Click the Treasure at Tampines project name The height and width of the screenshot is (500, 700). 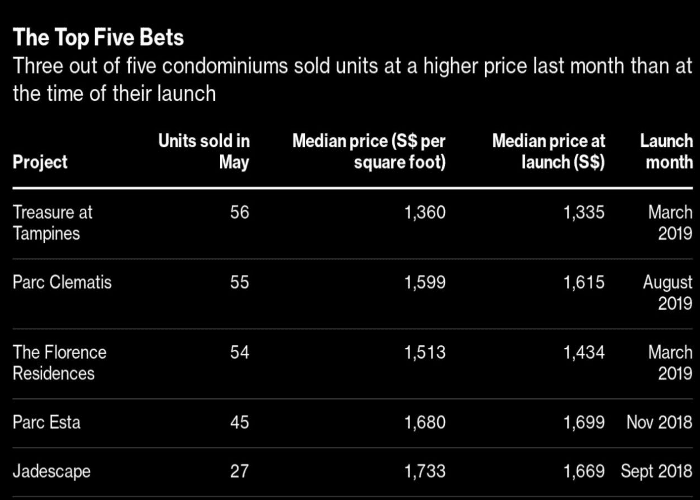(53, 223)
